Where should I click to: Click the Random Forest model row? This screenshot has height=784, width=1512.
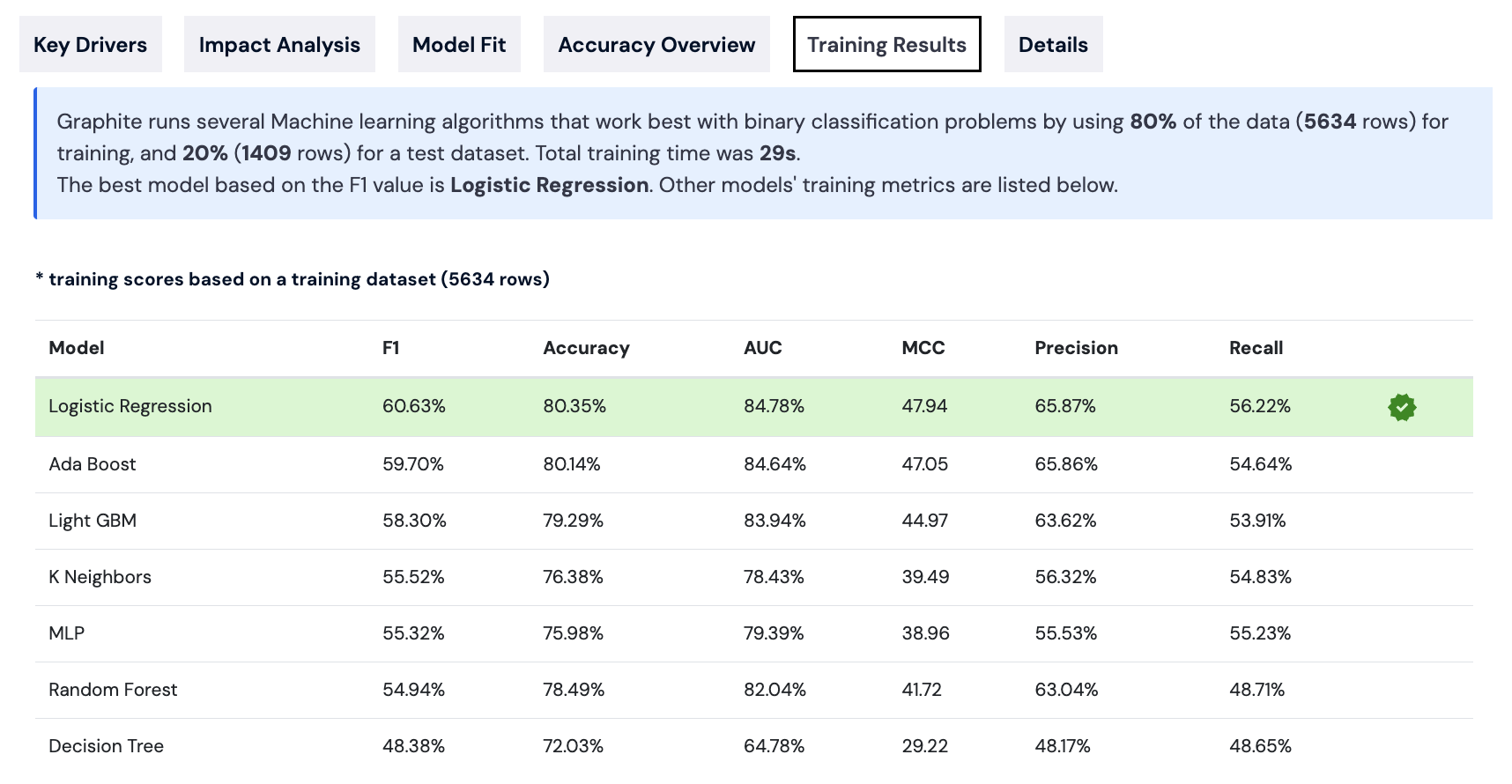pyautogui.click(x=113, y=690)
